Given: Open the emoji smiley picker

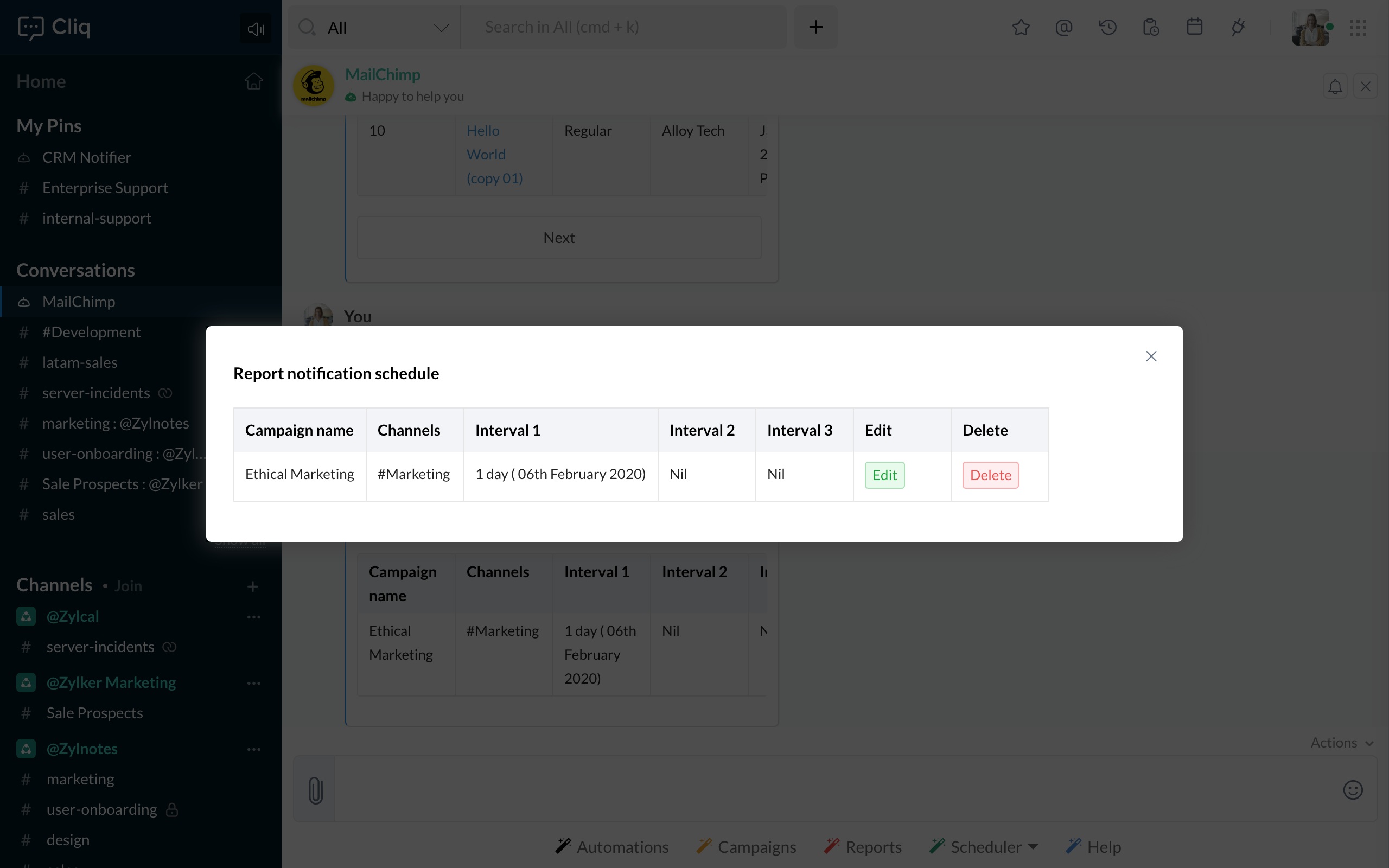Looking at the screenshot, I should (1353, 790).
